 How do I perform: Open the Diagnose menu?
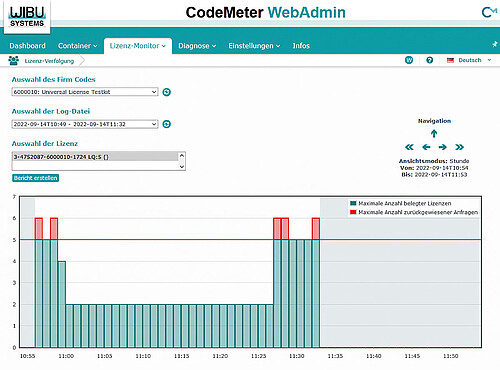(197, 46)
